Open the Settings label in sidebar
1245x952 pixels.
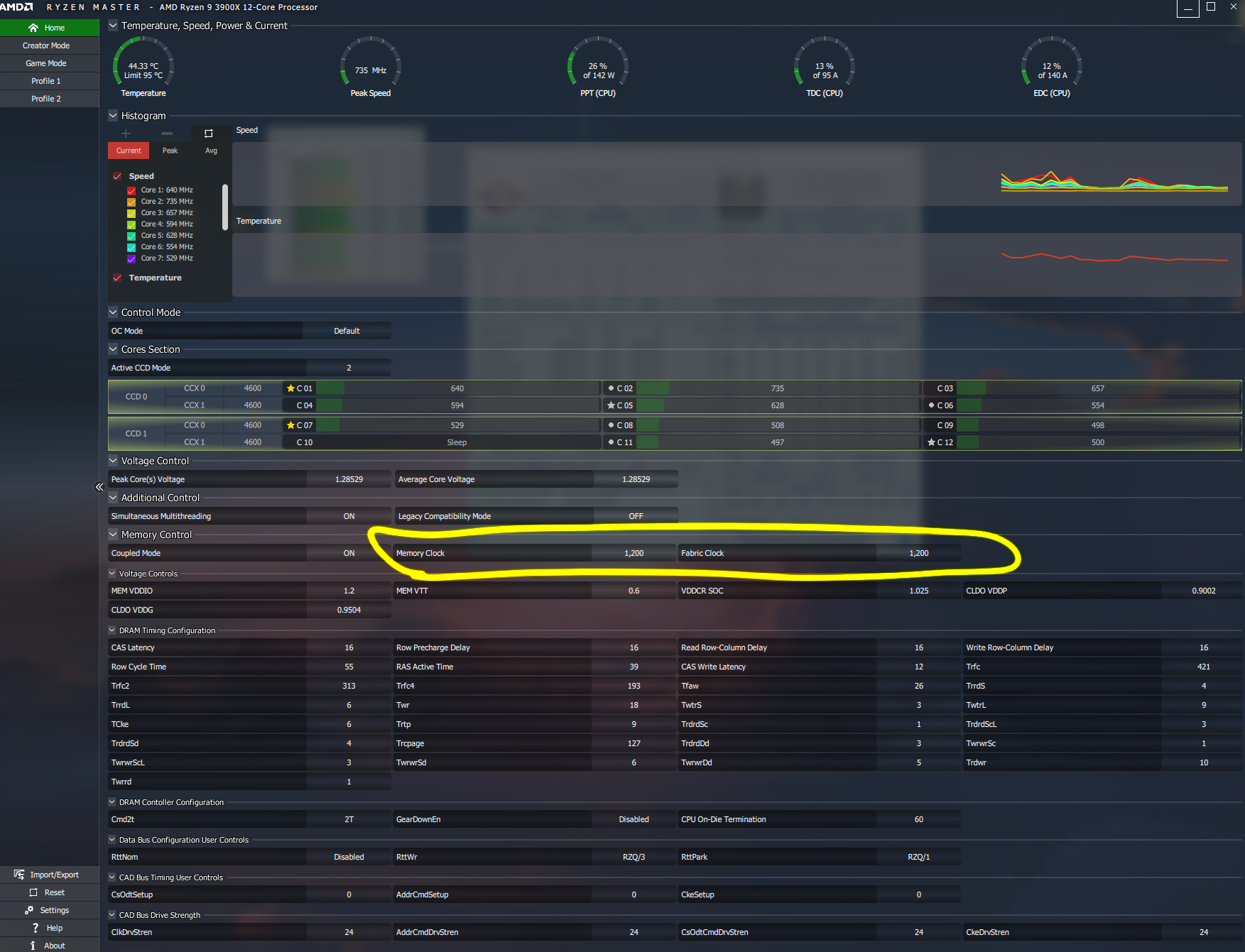(x=55, y=910)
